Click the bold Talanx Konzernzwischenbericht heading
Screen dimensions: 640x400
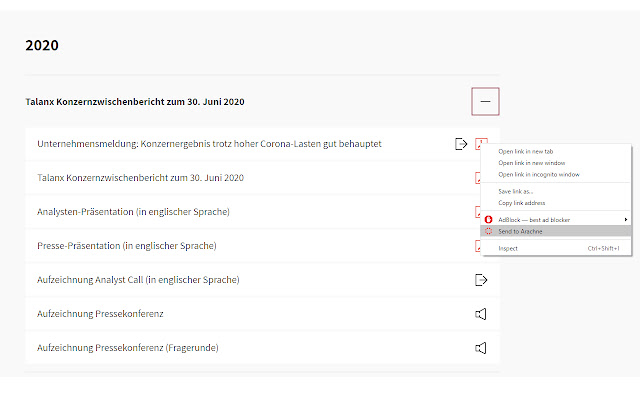coord(135,102)
